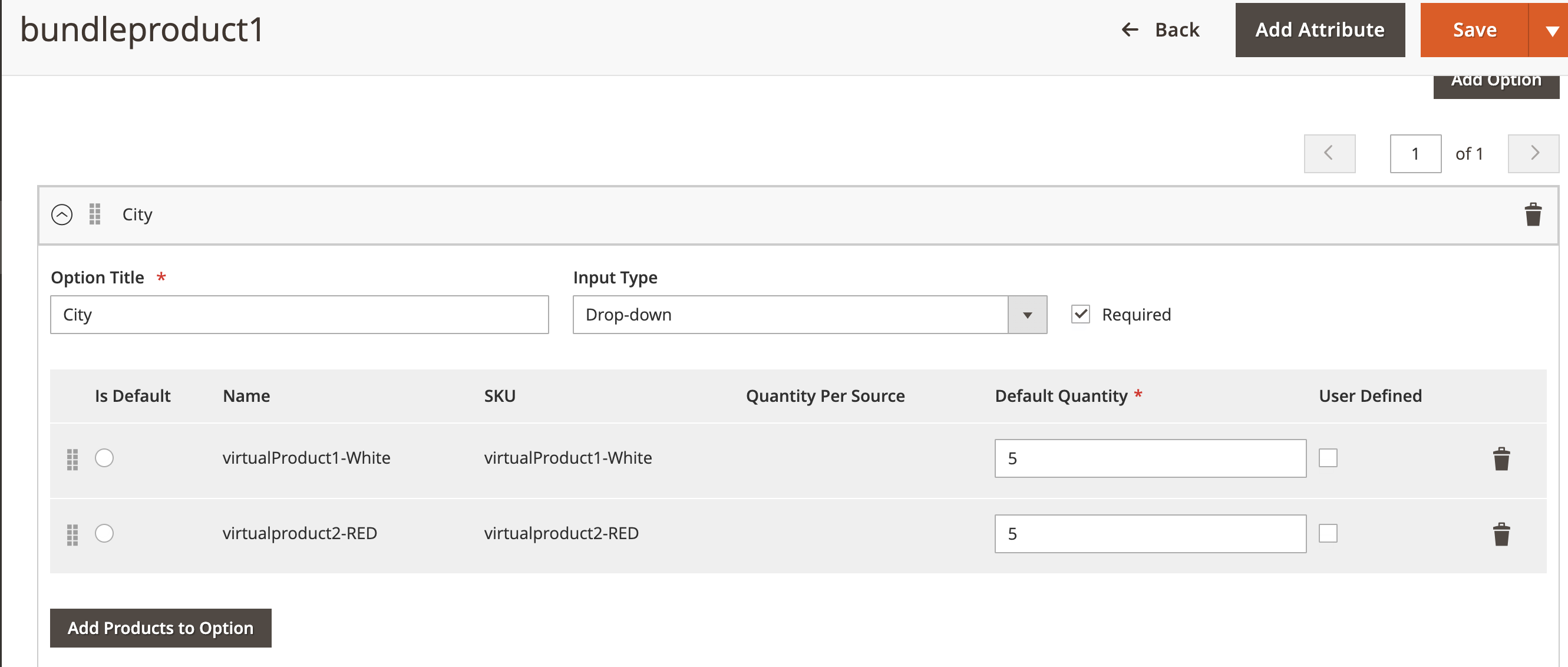Click the Add Attribute button
1568x667 pixels.
pos(1319,30)
